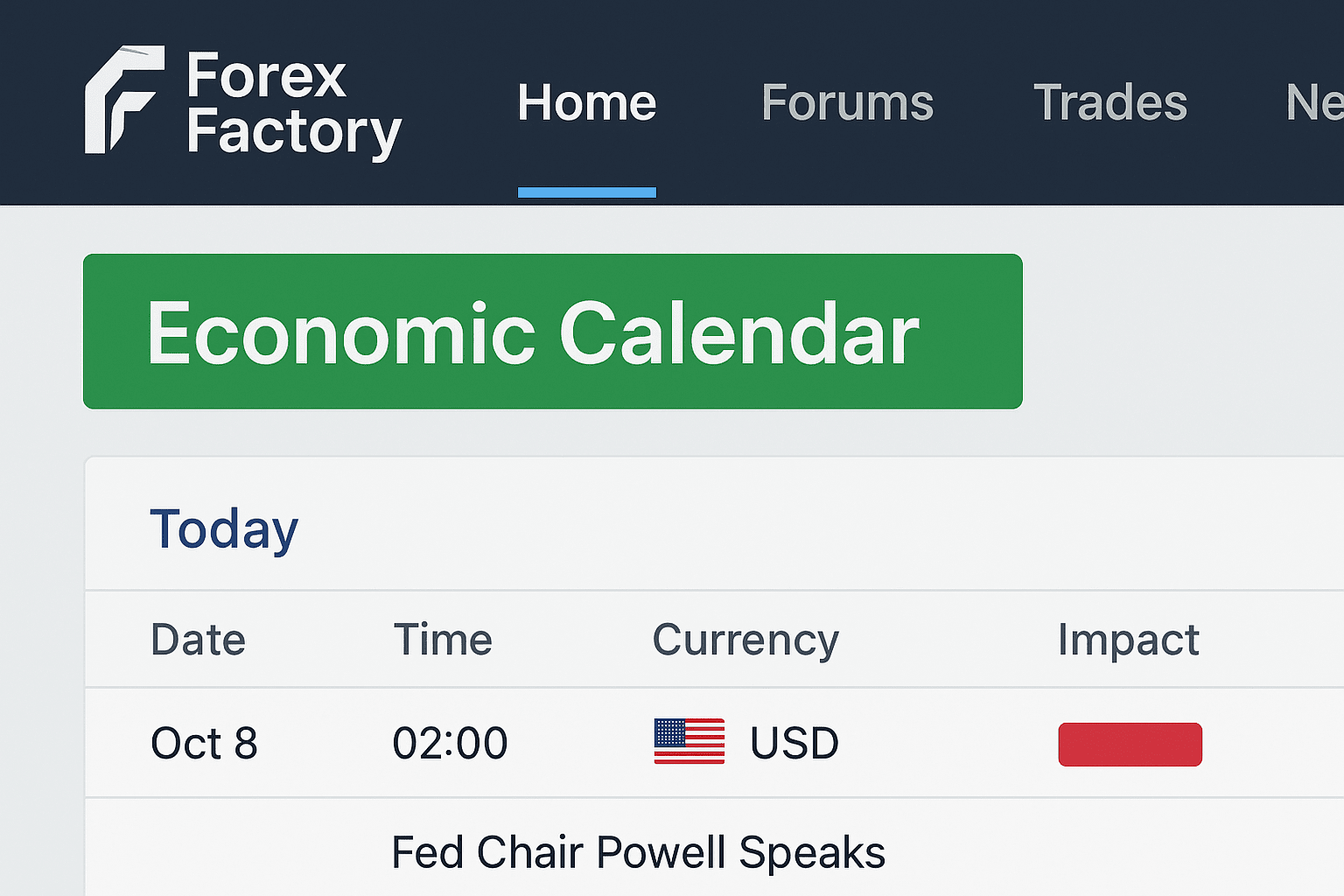
Task: Click the Forex Factory logo icon
Action: pyautogui.click(x=123, y=100)
